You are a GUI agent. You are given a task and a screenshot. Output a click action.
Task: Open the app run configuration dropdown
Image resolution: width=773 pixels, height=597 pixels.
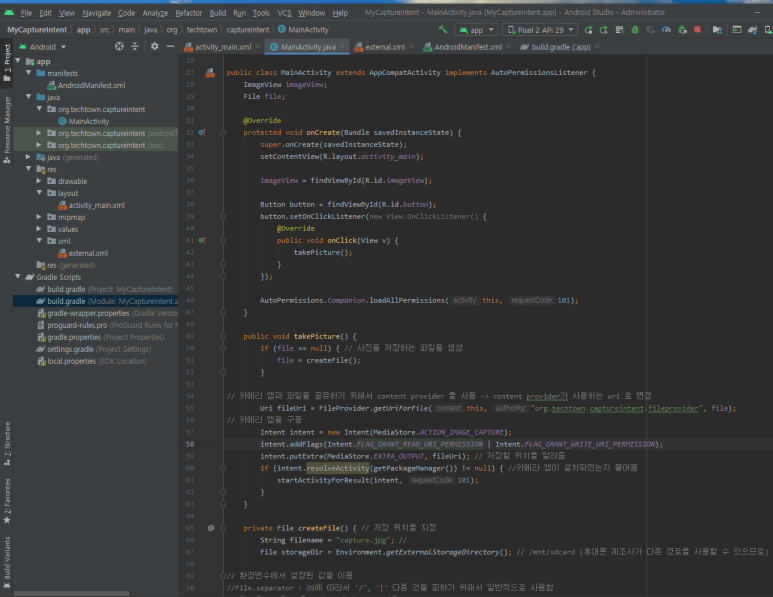476,30
